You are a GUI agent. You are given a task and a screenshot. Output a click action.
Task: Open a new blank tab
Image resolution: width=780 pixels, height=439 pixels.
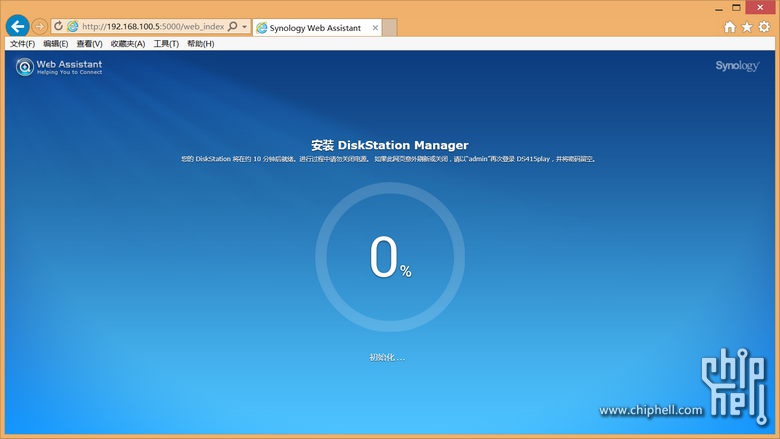point(390,28)
